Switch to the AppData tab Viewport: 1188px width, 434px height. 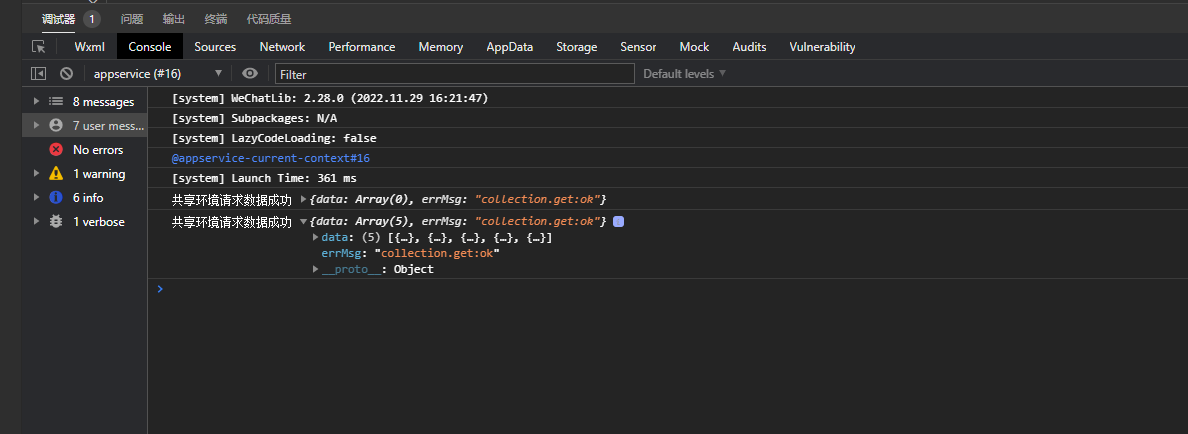coord(510,47)
